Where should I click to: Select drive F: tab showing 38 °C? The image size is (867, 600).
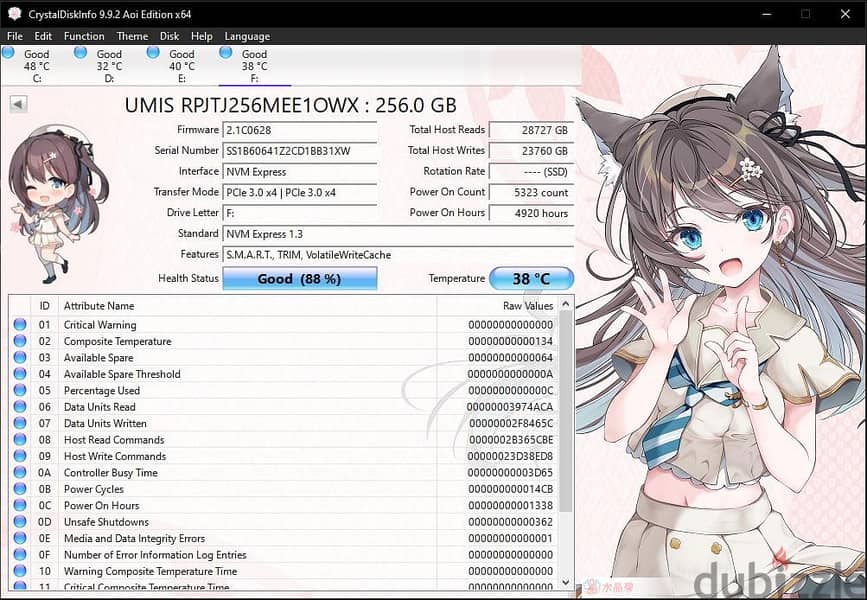[254, 66]
